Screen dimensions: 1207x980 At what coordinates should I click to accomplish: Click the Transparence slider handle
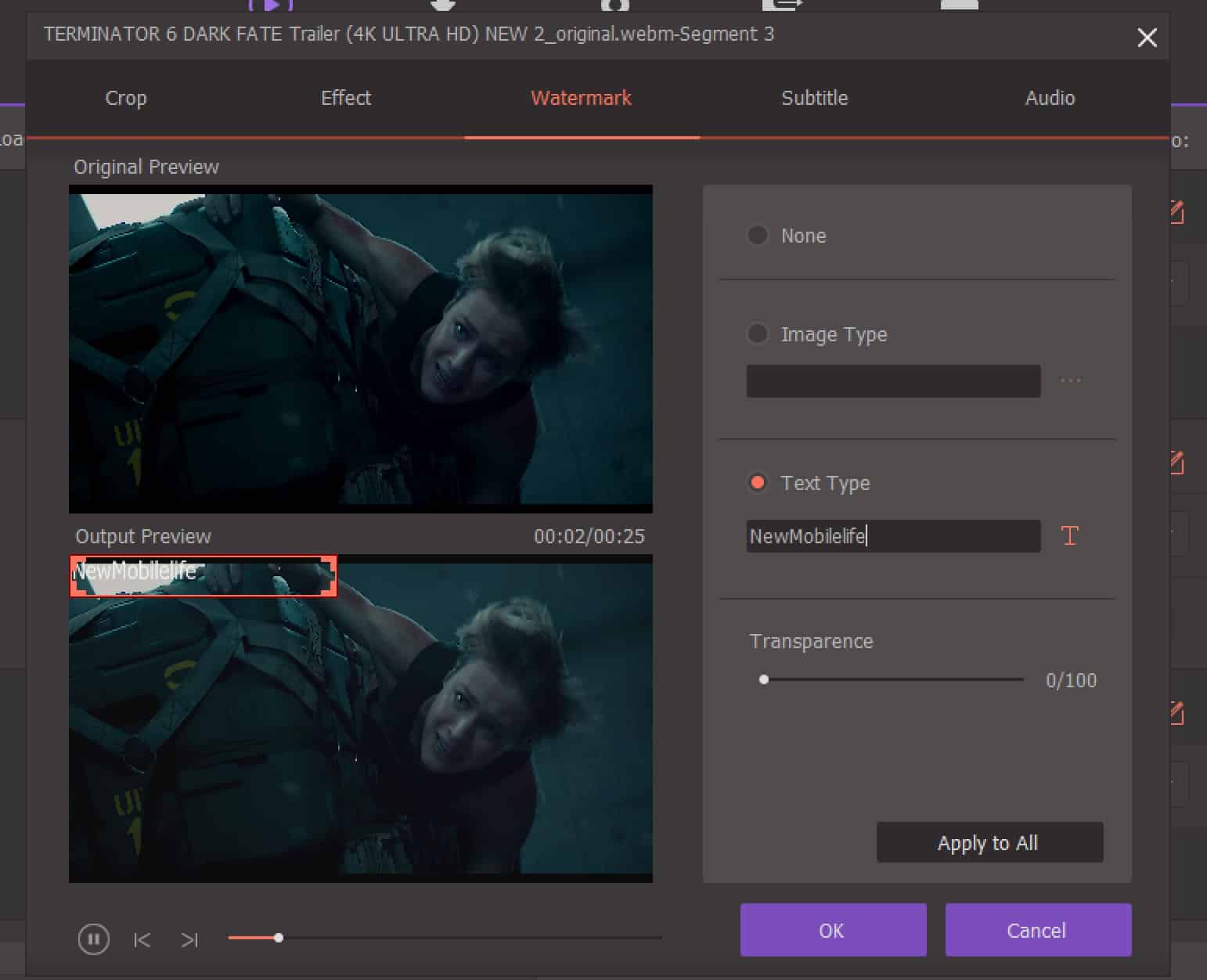[764, 679]
